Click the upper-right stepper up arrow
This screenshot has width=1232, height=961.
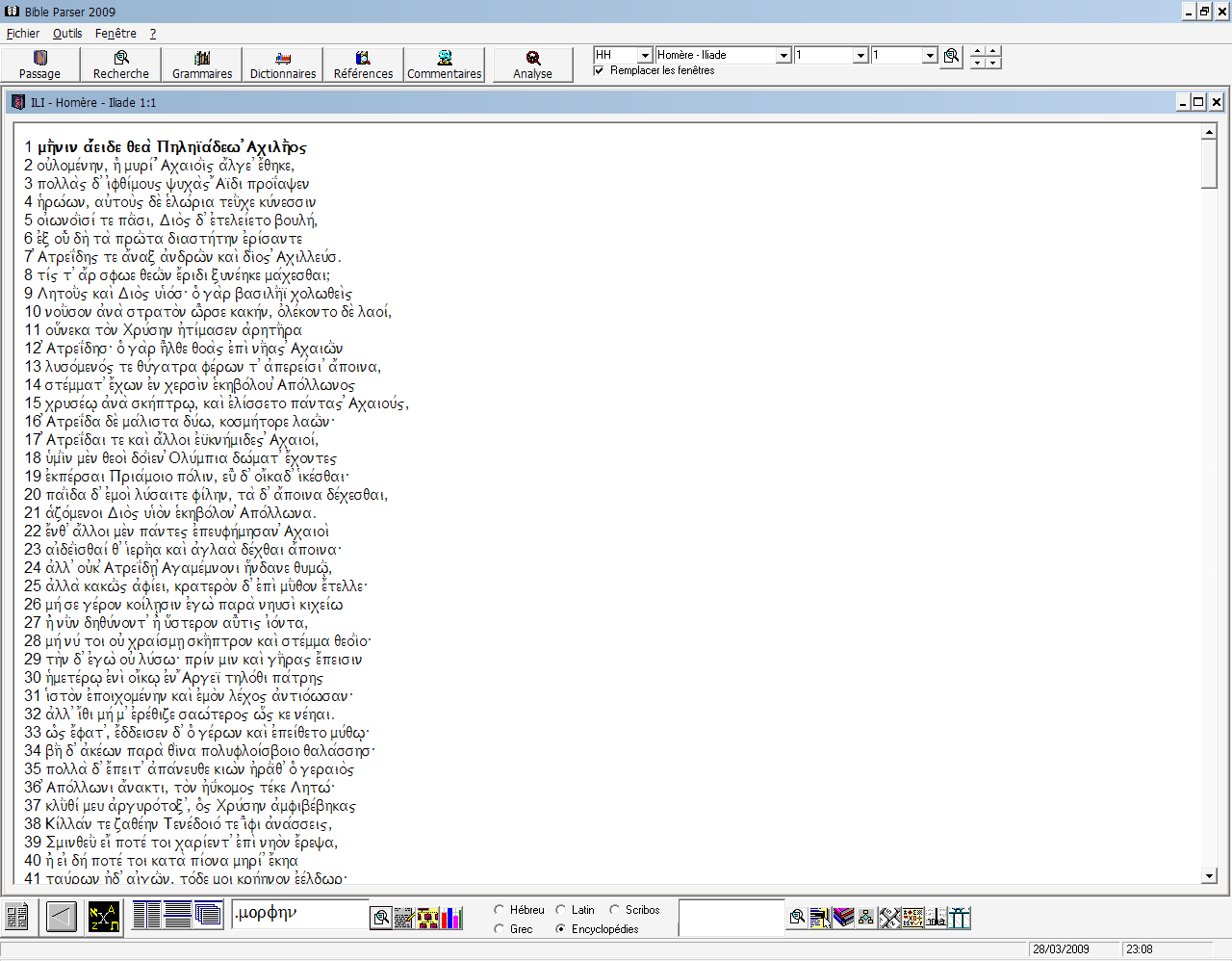tap(993, 50)
